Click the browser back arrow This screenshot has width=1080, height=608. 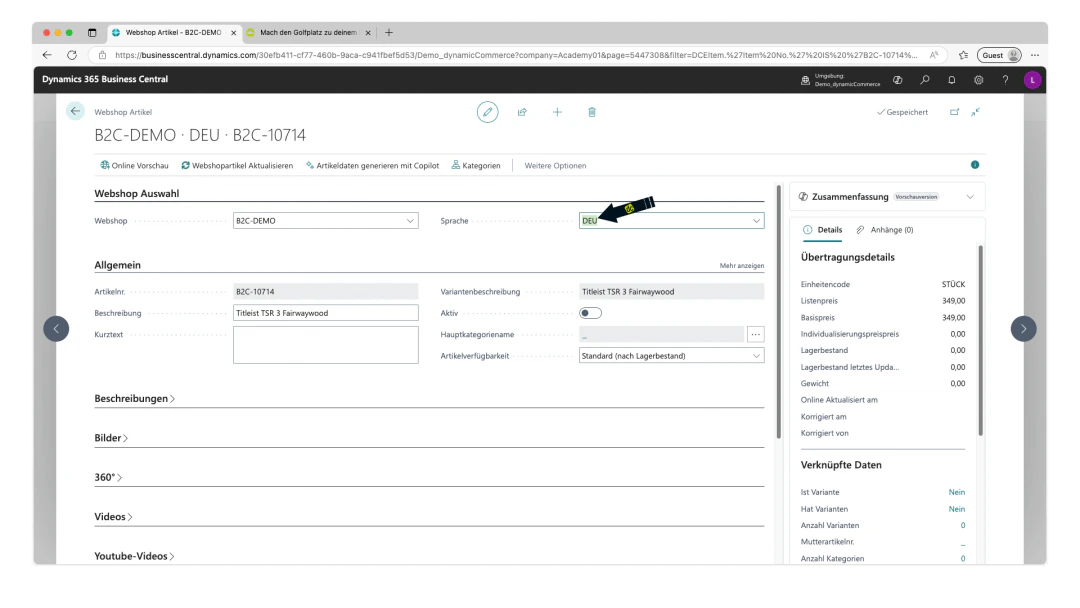tap(47, 55)
